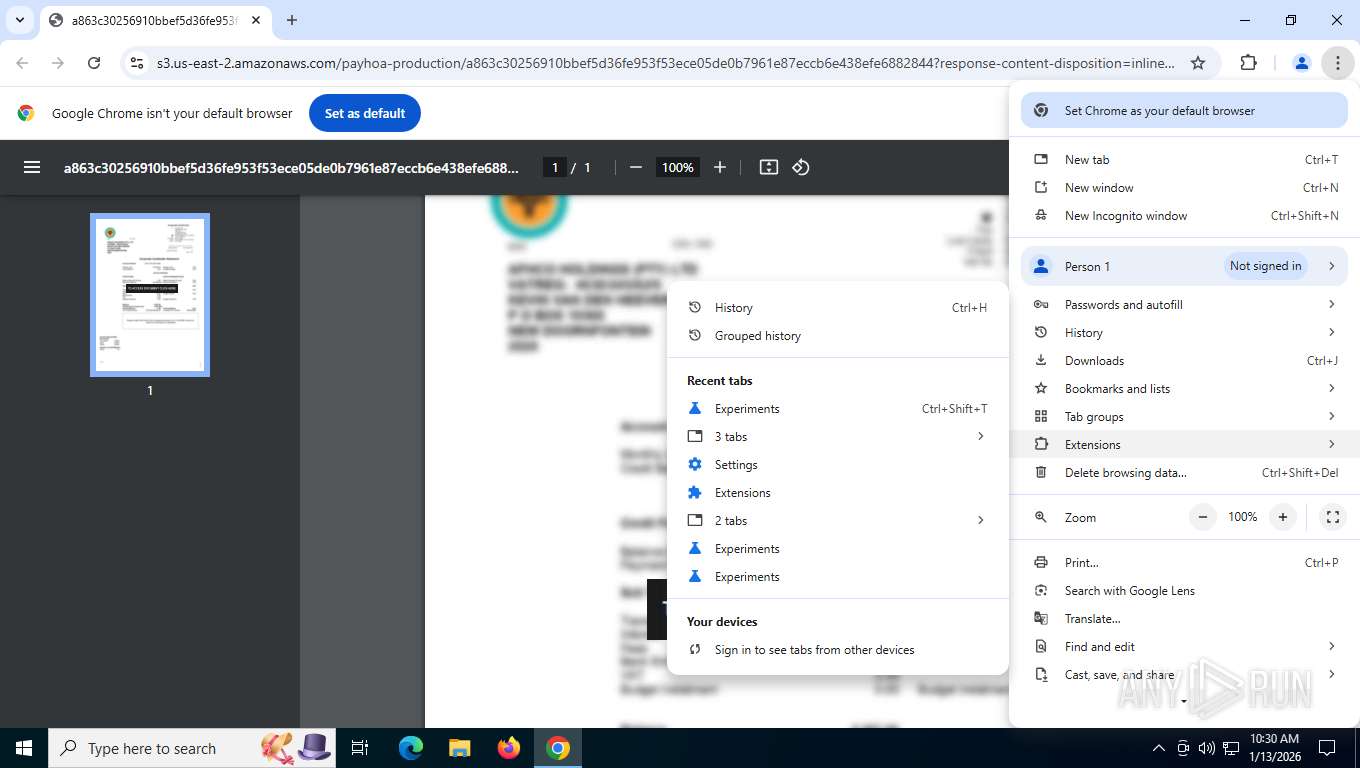
Task: Zoom in the PDF with plus icon
Action: click(720, 167)
